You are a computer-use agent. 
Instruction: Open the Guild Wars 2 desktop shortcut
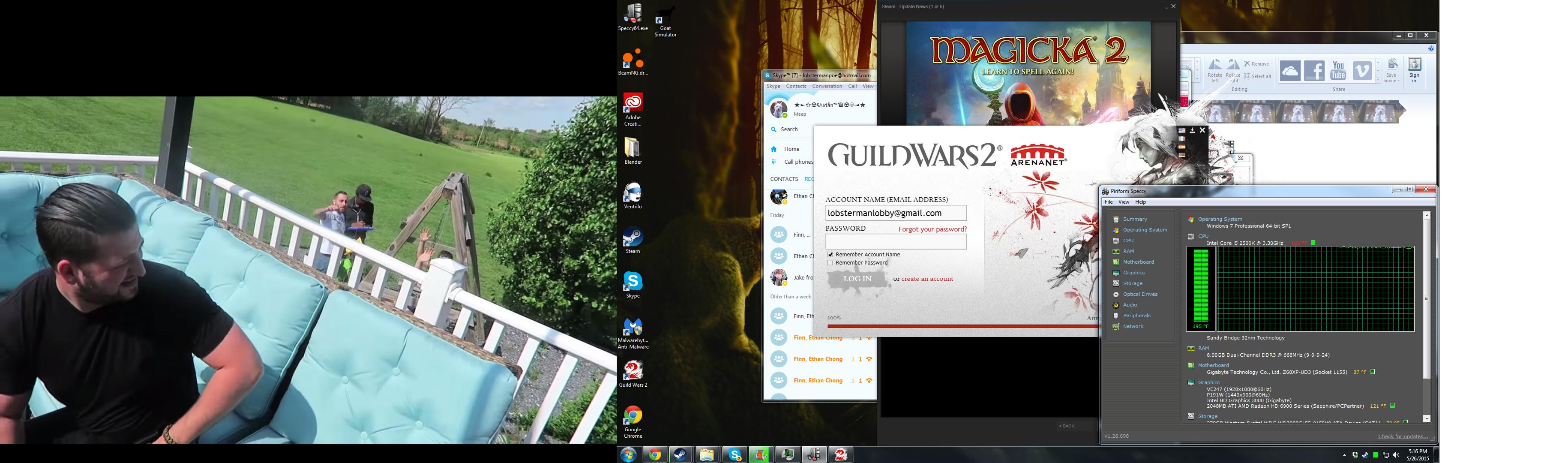click(633, 374)
